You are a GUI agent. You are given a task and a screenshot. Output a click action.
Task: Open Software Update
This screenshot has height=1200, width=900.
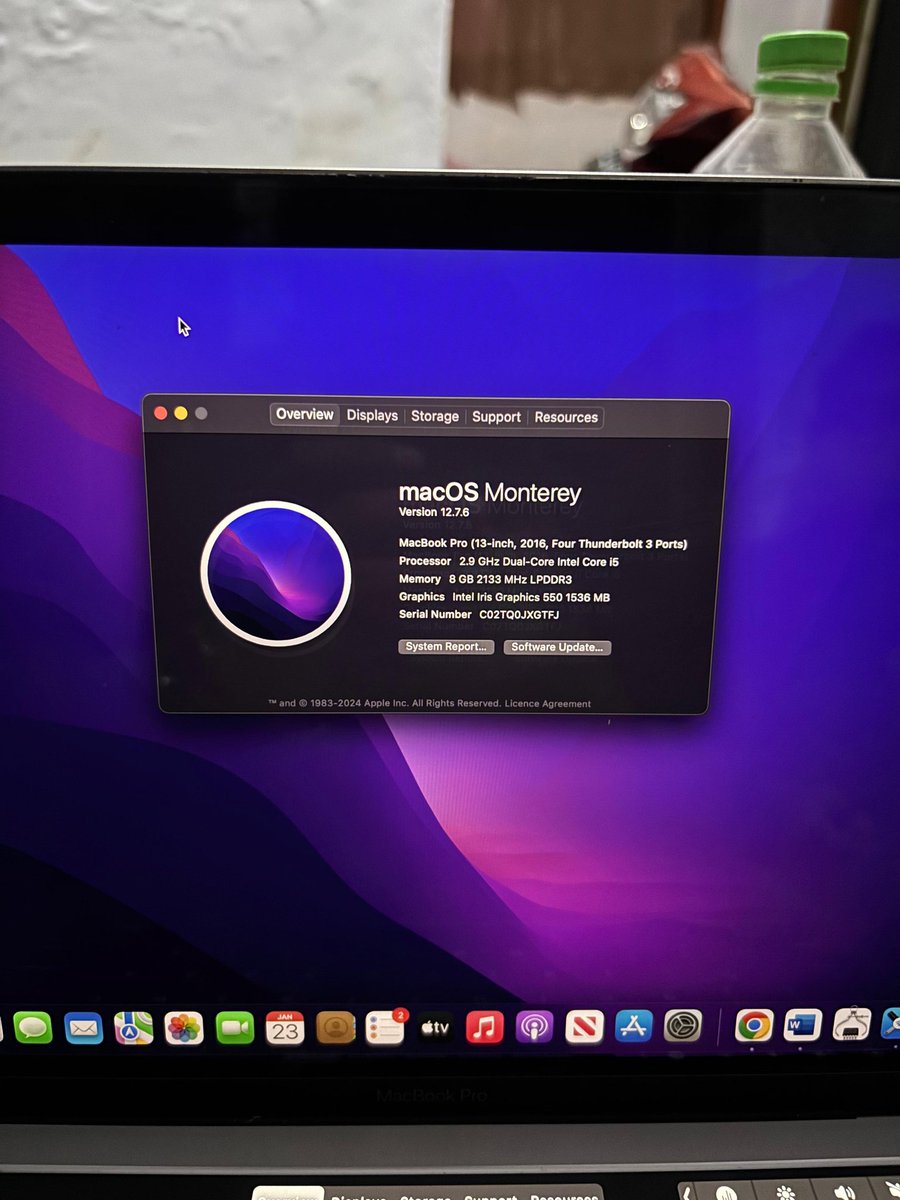(x=558, y=647)
